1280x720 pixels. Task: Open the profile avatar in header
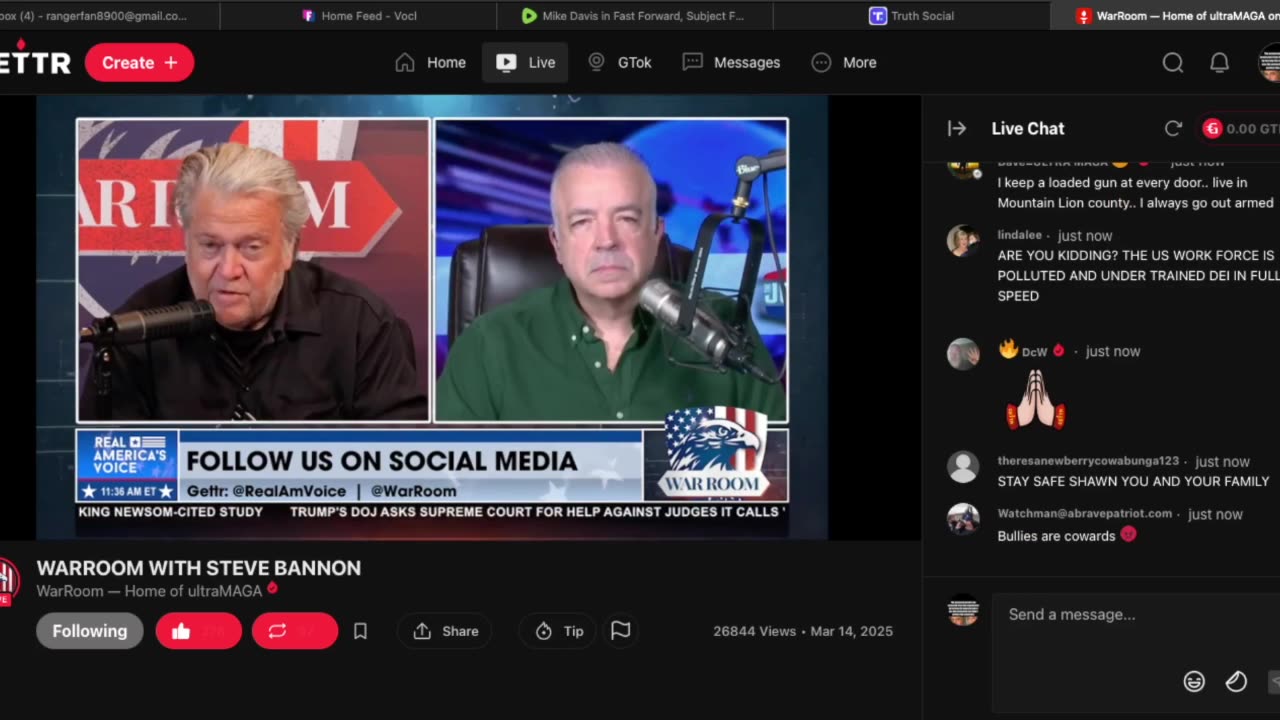pyautogui.click(x=1269, y=63)
